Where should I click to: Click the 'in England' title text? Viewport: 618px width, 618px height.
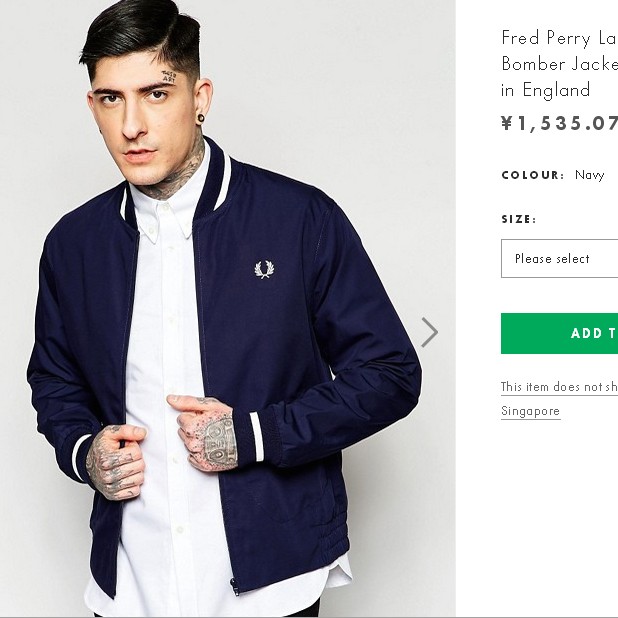click(x=545, y=90)
